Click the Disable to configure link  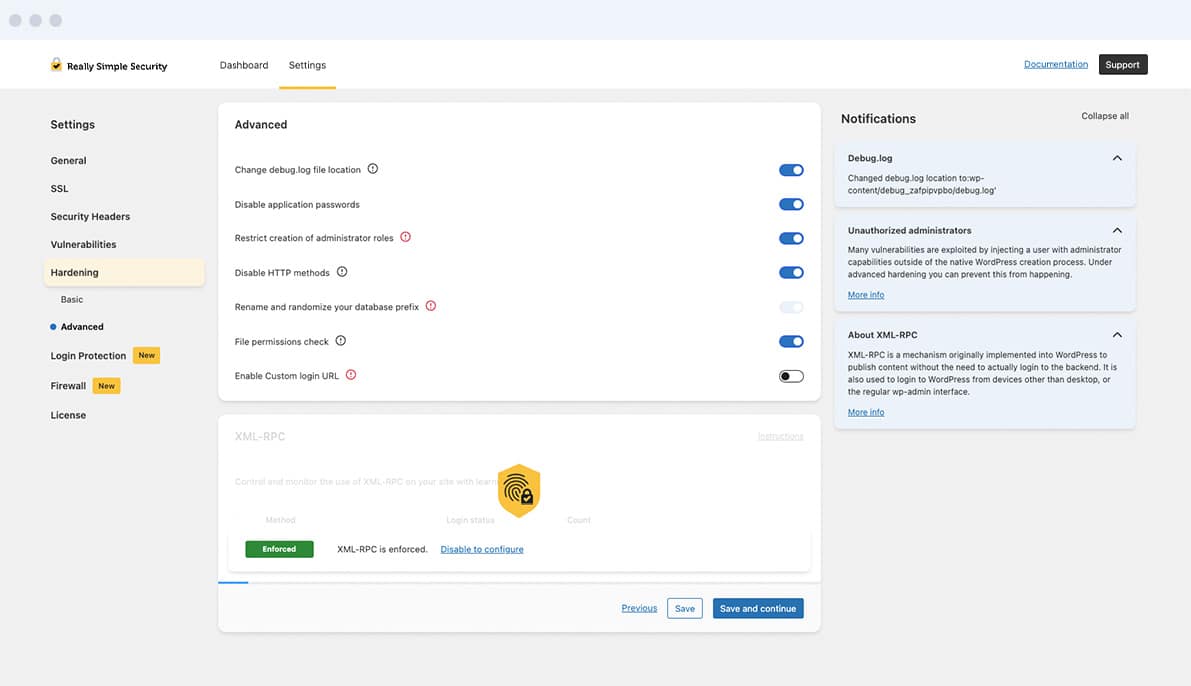click(x=482, y=549)
